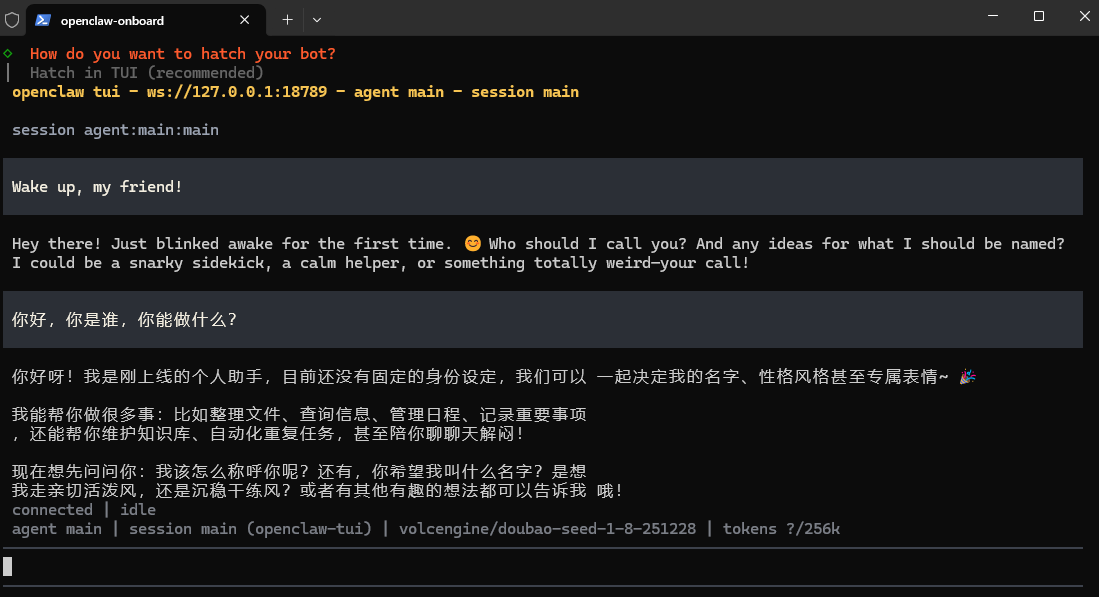Close the openclaw-onboard tab
The height and width of the screenshot is (597, 1099).
click(246, 20)
